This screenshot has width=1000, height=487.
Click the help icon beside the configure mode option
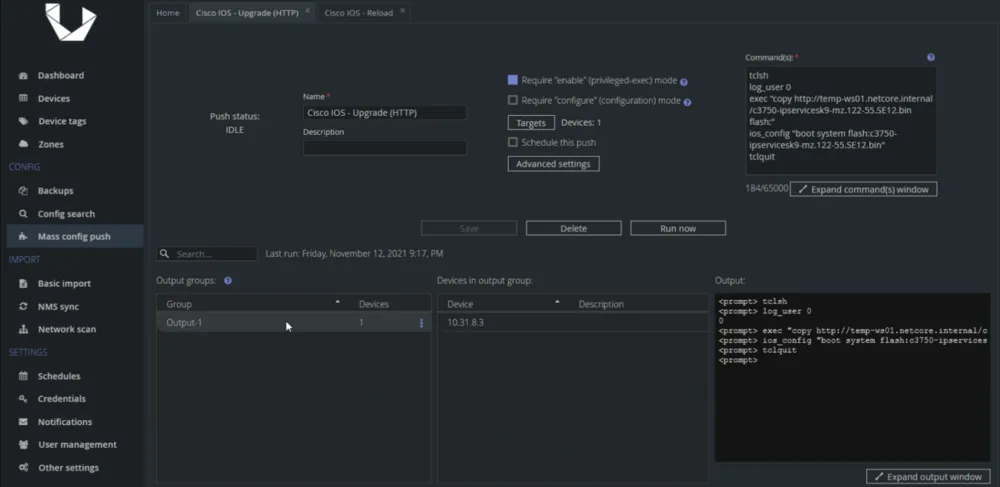pos(688,101)
